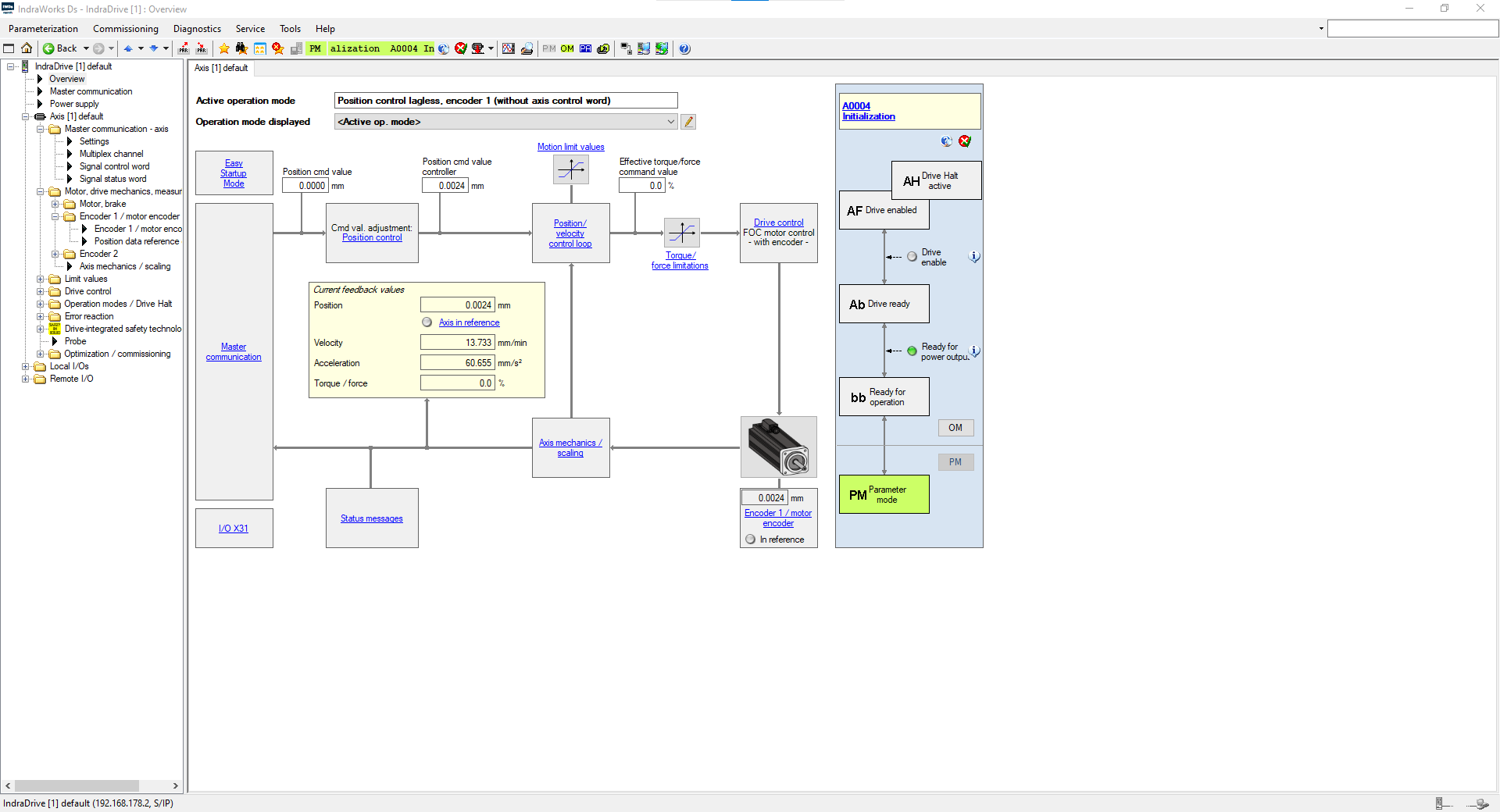
Task: Open the Tools menu
Action: 290,29
